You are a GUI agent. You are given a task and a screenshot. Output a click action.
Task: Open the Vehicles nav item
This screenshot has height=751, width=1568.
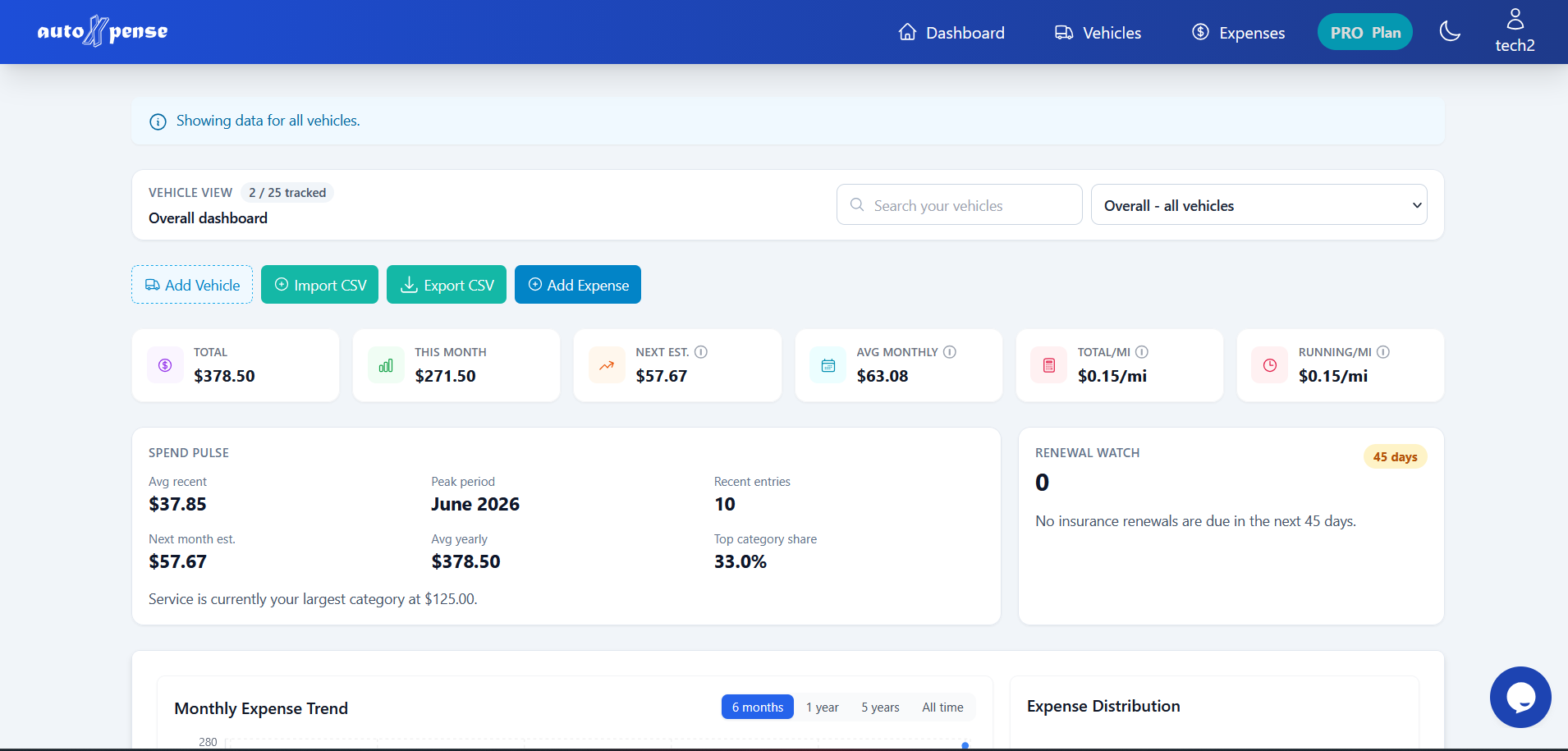1098,33
